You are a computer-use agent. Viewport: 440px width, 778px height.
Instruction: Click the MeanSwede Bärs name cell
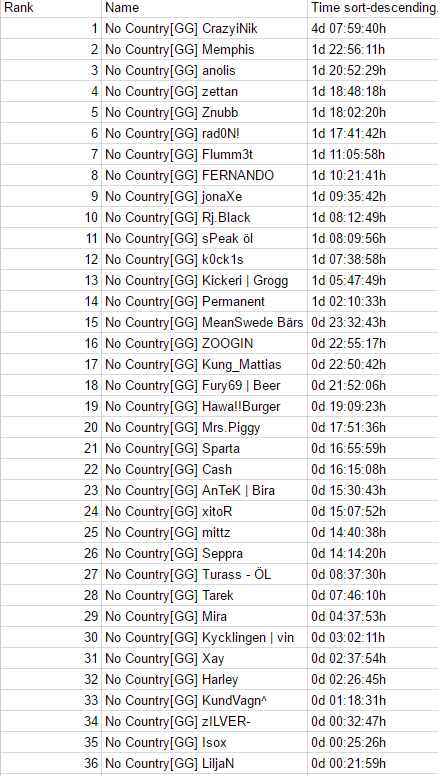pyautogui.click(x=204, y=322)
